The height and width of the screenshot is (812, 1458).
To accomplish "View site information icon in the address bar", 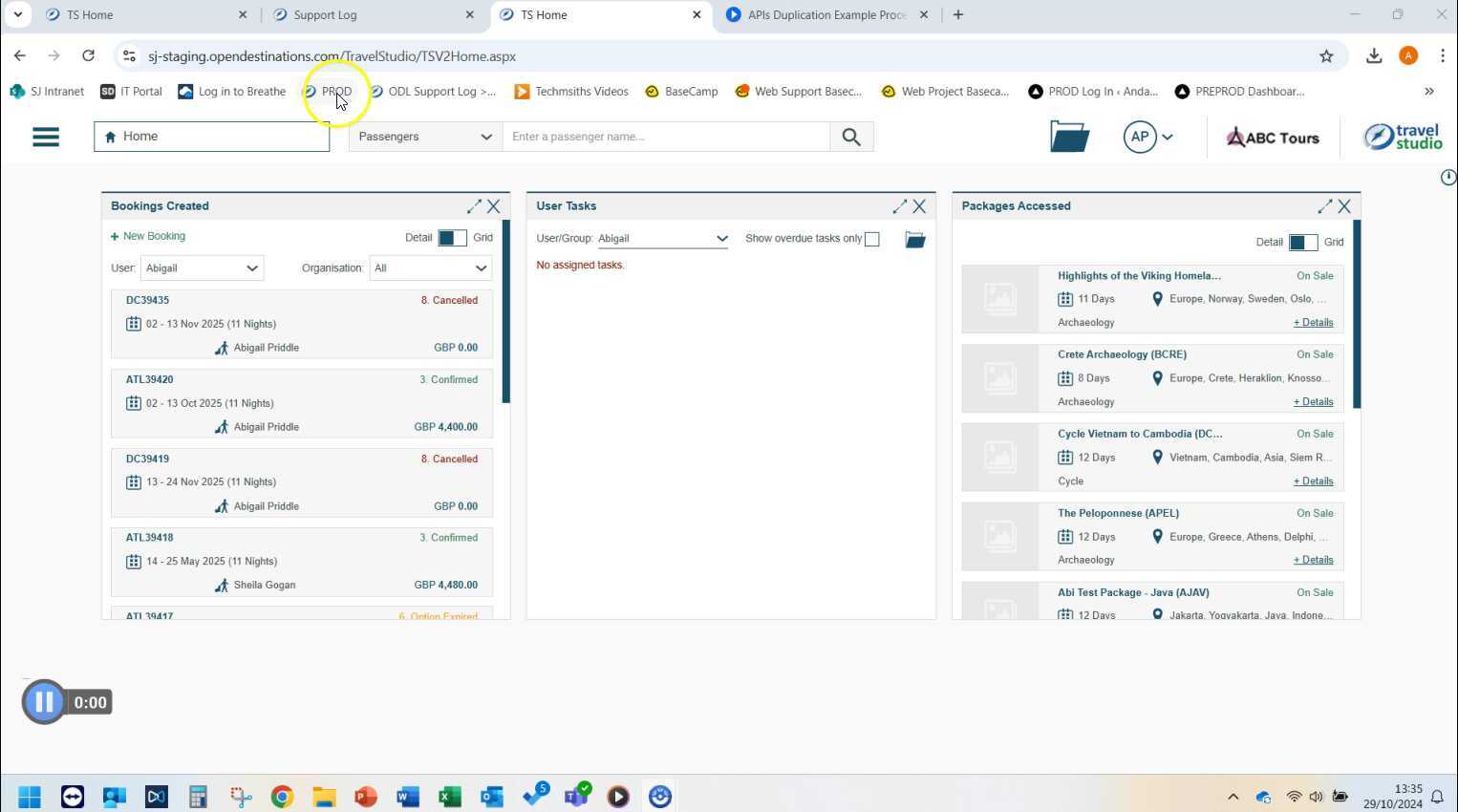I will (x=129, y=56).
